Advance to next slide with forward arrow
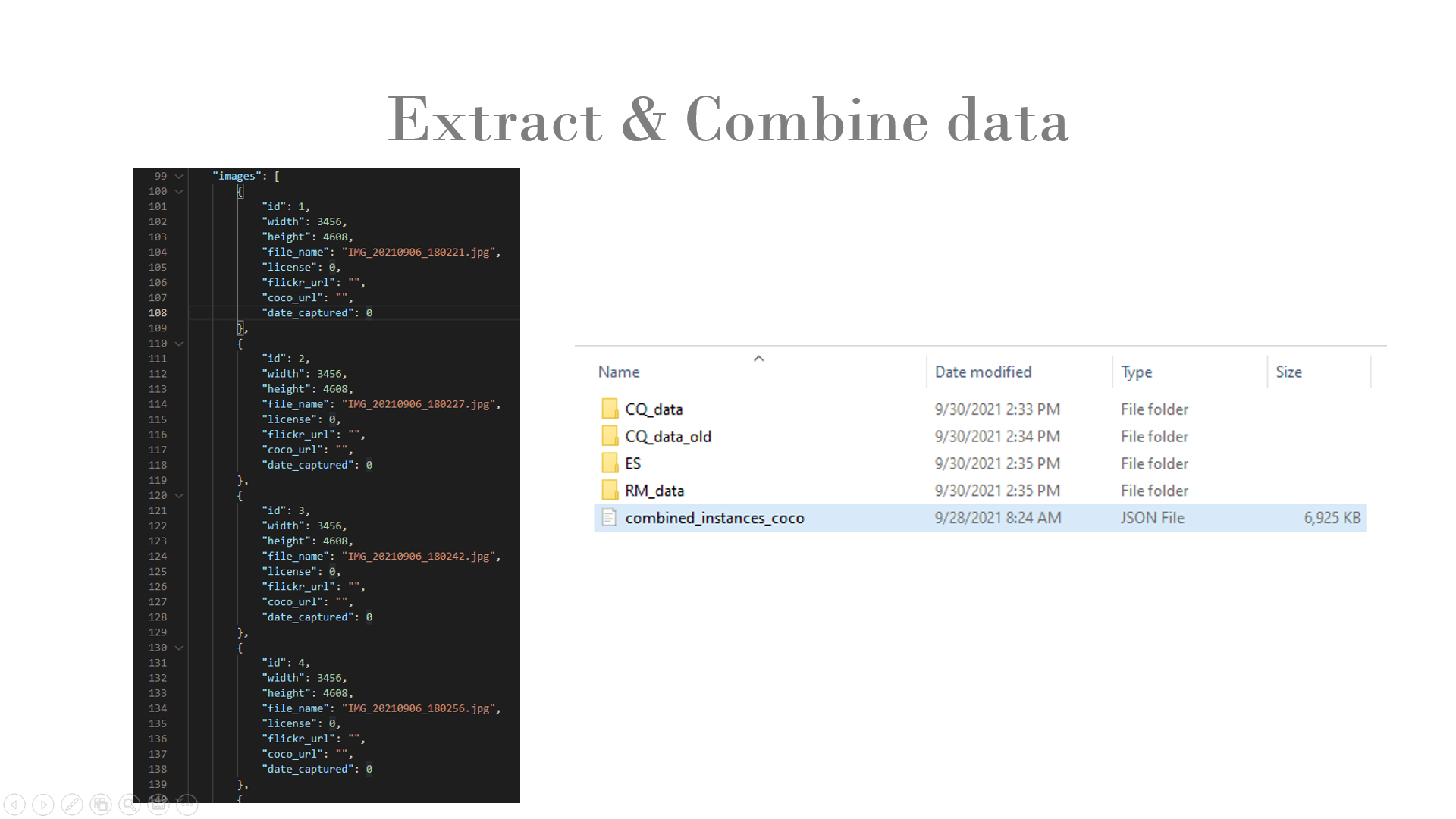1456x819 pixels. pyautogui.click(x=43, y=804)
